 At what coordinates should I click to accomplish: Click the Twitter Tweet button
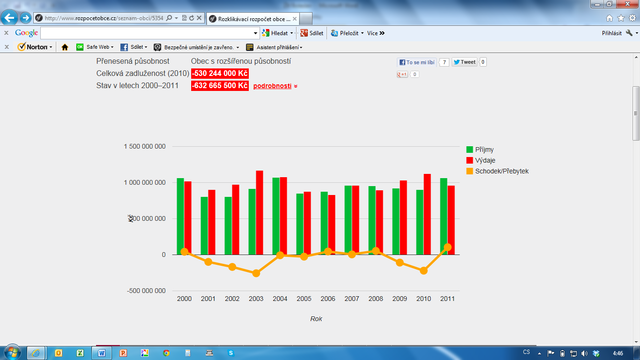(464, 62)
